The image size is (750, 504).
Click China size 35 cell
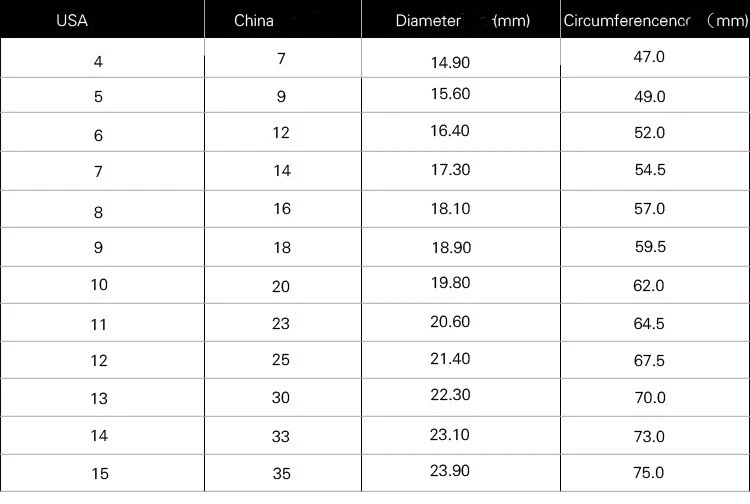[x=281, y=473]
